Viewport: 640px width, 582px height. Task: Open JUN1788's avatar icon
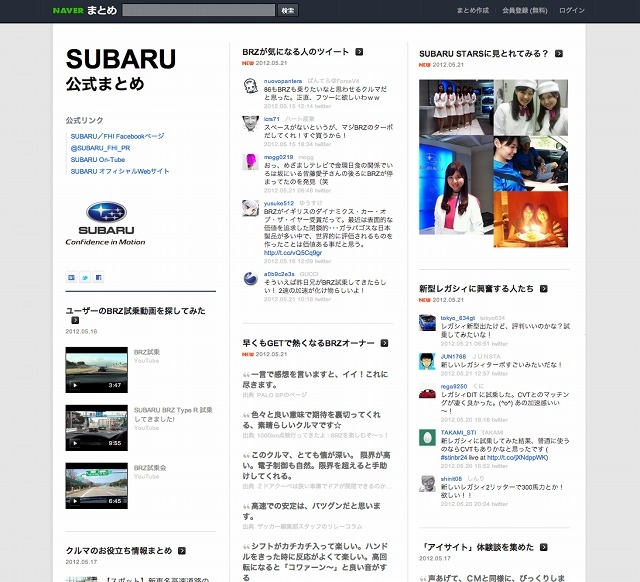point(427,361)
